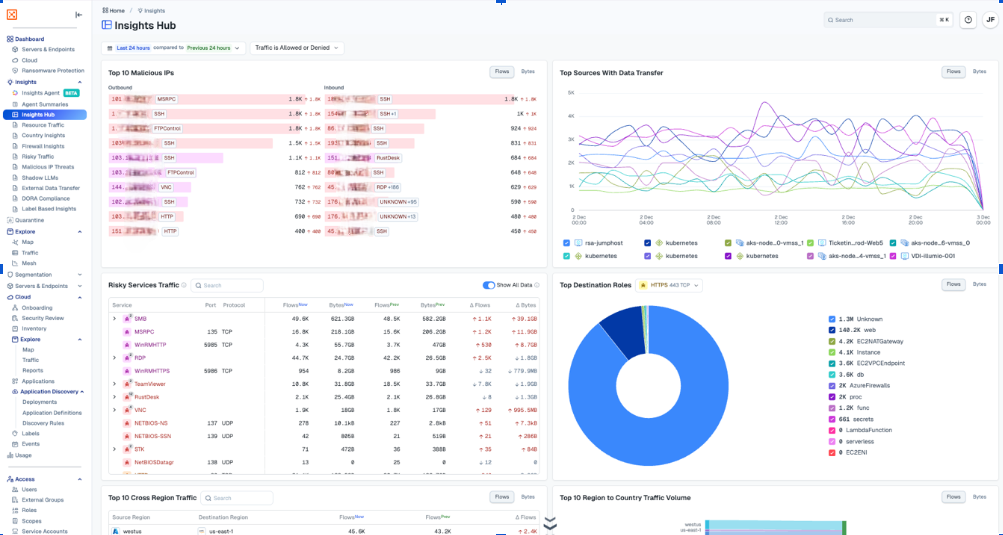
Task: Open the clock history icon beside search
Action: click(x=968, y=20)
